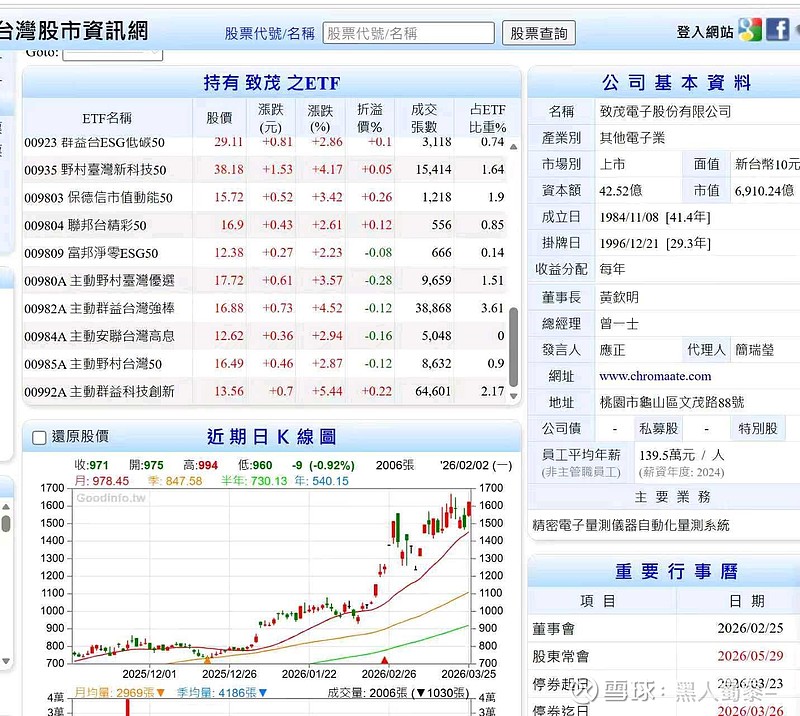
Task: Click the 股東常會 date 2026/05/29
Action: click(x=750, y=656)
